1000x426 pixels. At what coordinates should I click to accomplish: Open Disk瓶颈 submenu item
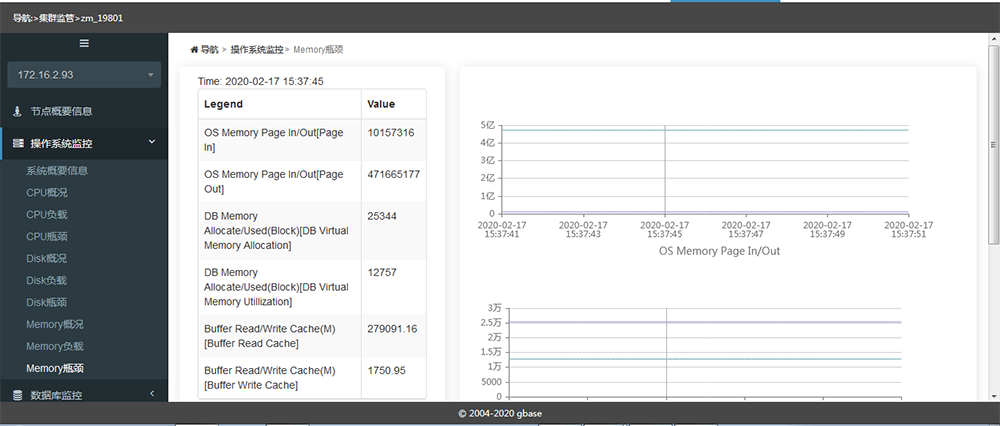(46, 302)
